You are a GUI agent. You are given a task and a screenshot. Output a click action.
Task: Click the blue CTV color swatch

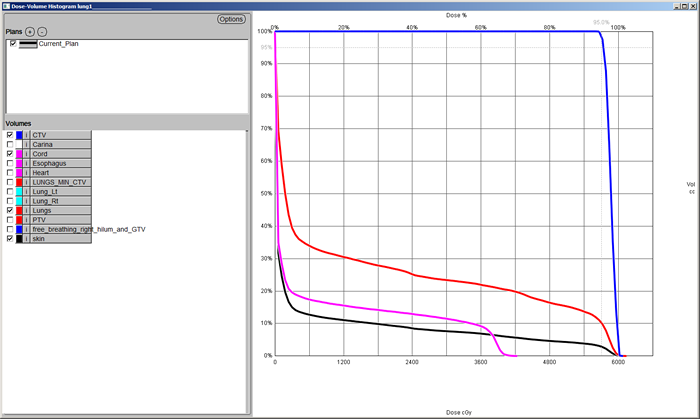(19, 134)
